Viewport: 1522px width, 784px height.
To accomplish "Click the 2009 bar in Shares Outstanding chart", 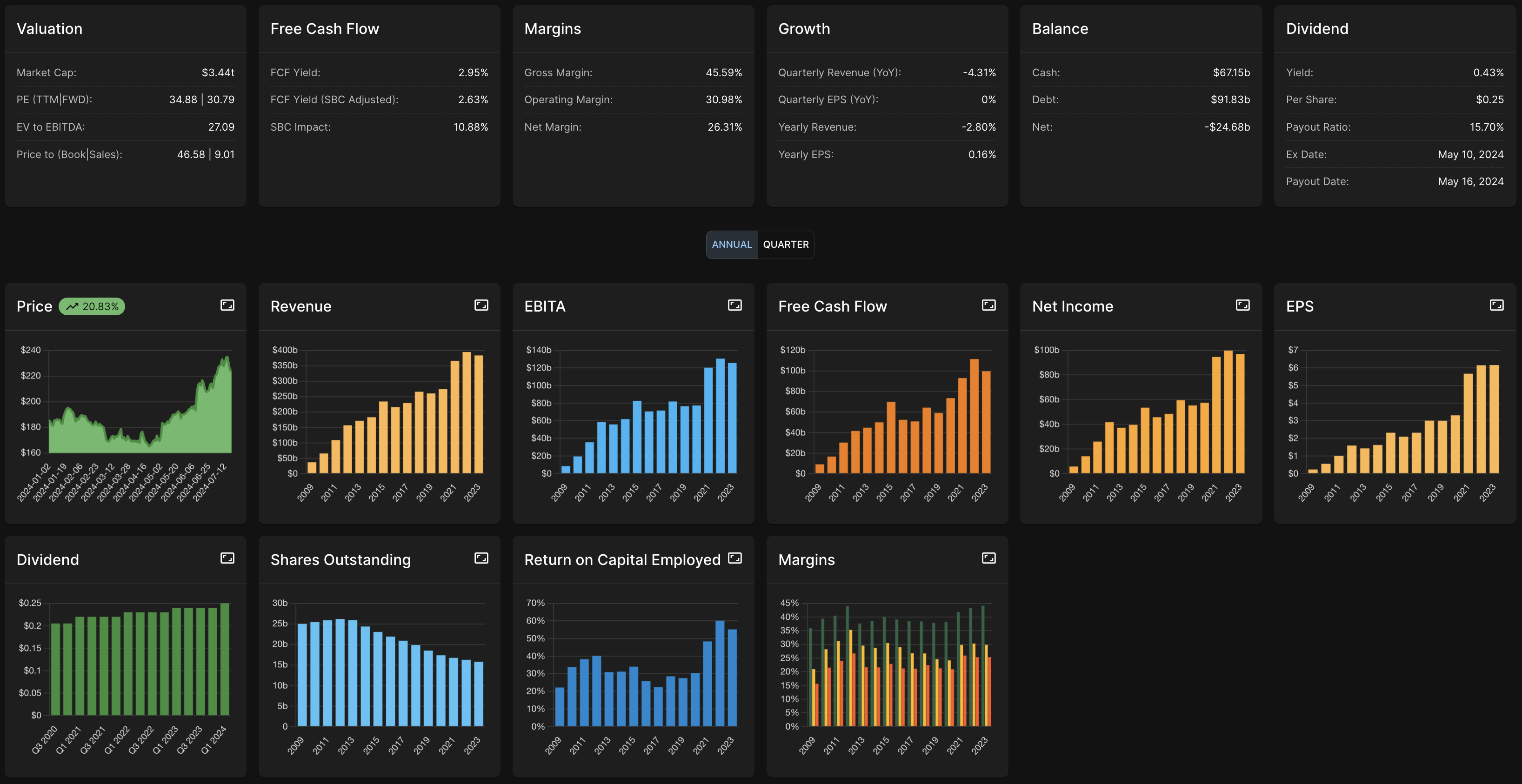I will point(302,675).
